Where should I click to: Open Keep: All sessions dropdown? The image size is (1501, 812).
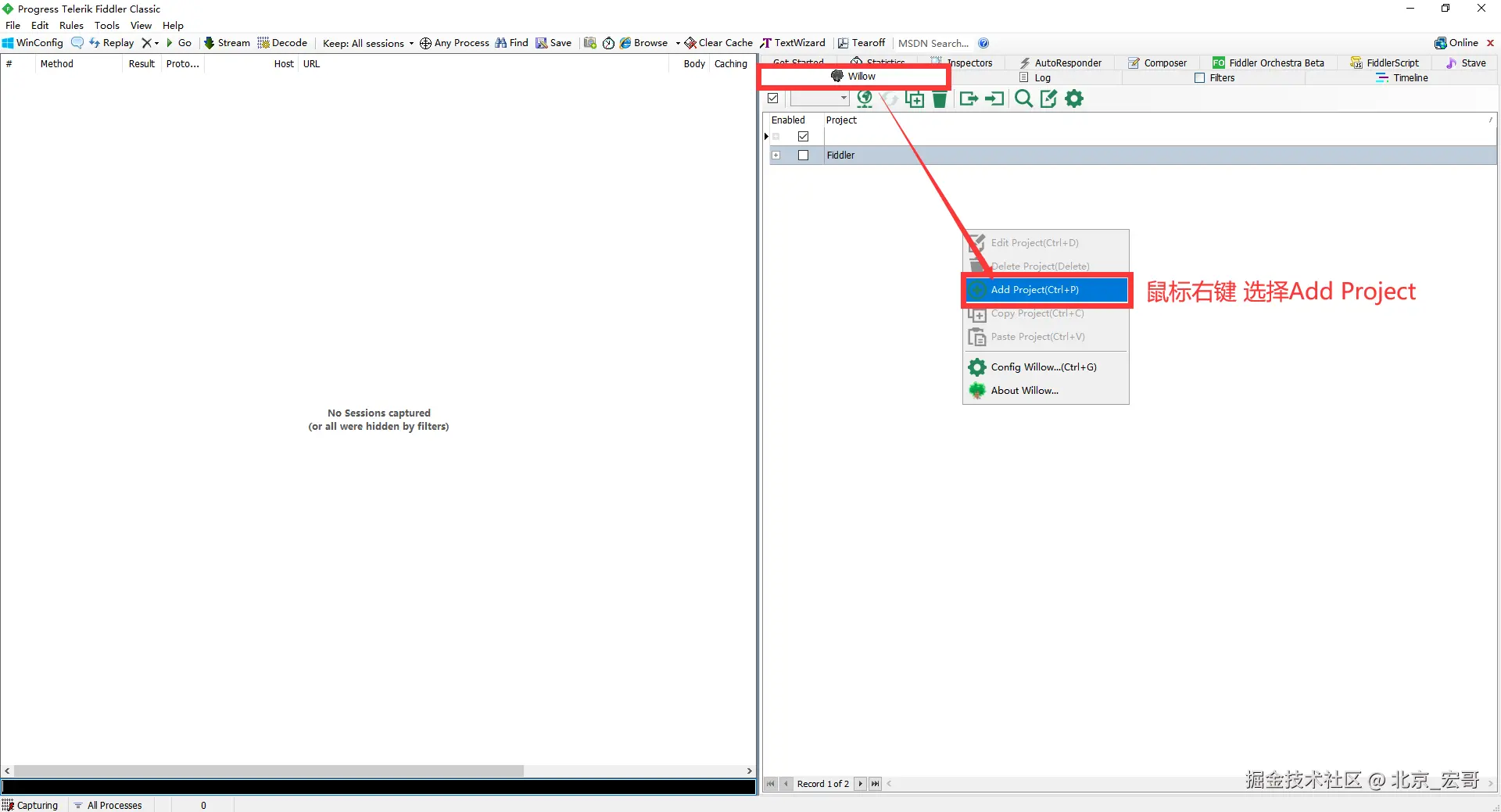(368, 43)
